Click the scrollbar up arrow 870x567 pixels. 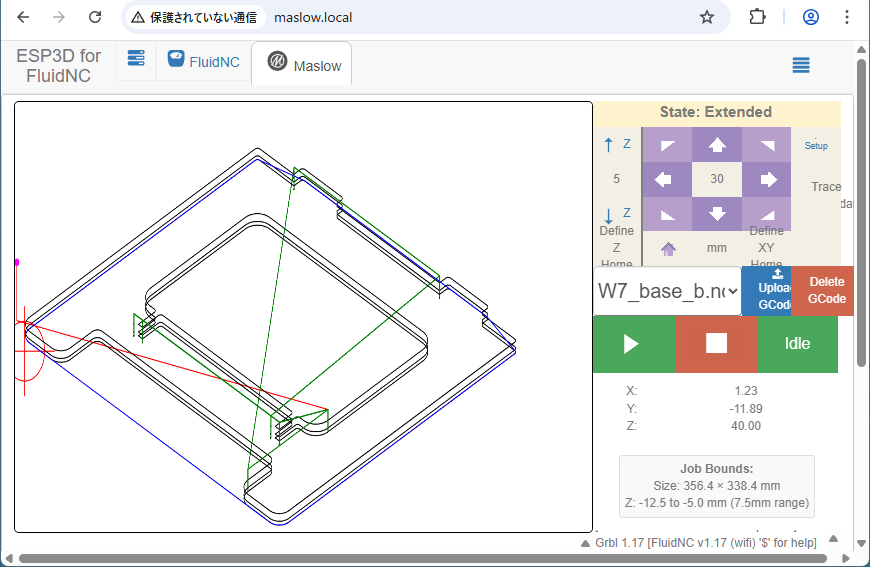861,49
